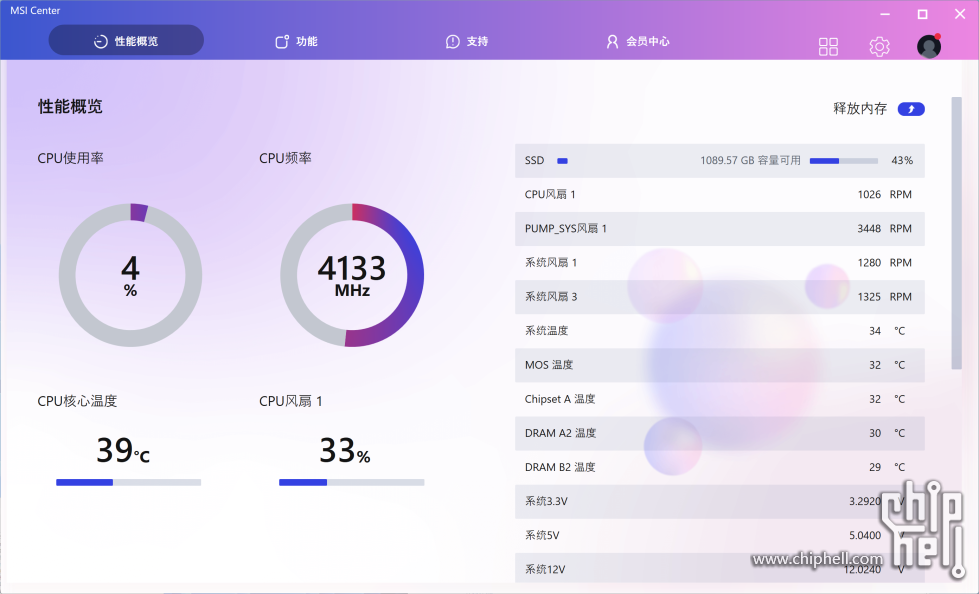Viewport: 979px width, 594px height.
Task: Select the 系统3.3V voltage row
Action: pos(719,501)
